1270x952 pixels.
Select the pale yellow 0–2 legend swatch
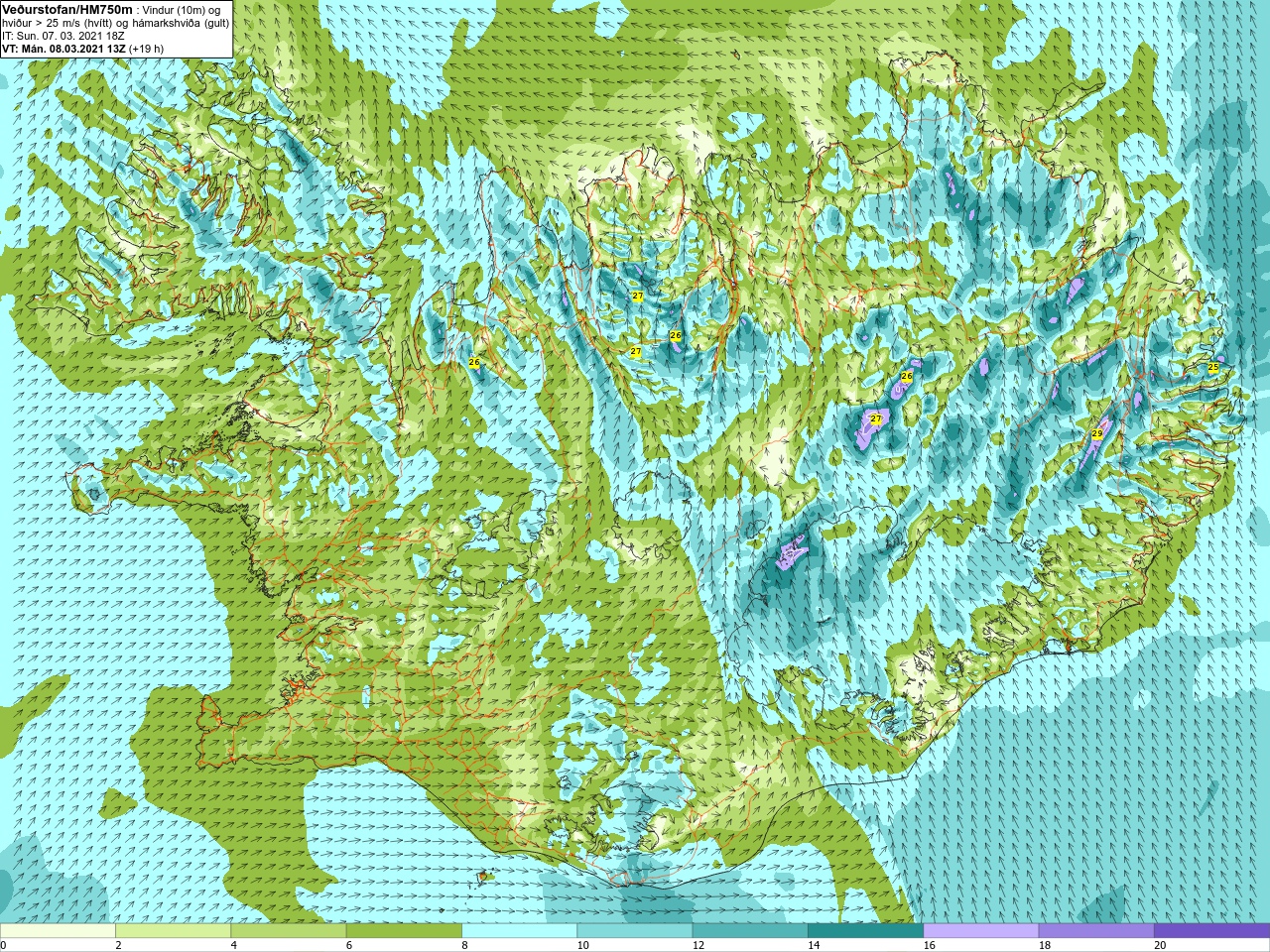58,931
